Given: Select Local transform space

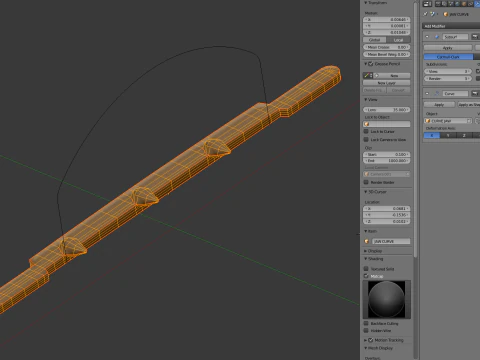Looking at the screenshot, I should tap(398, 40).
